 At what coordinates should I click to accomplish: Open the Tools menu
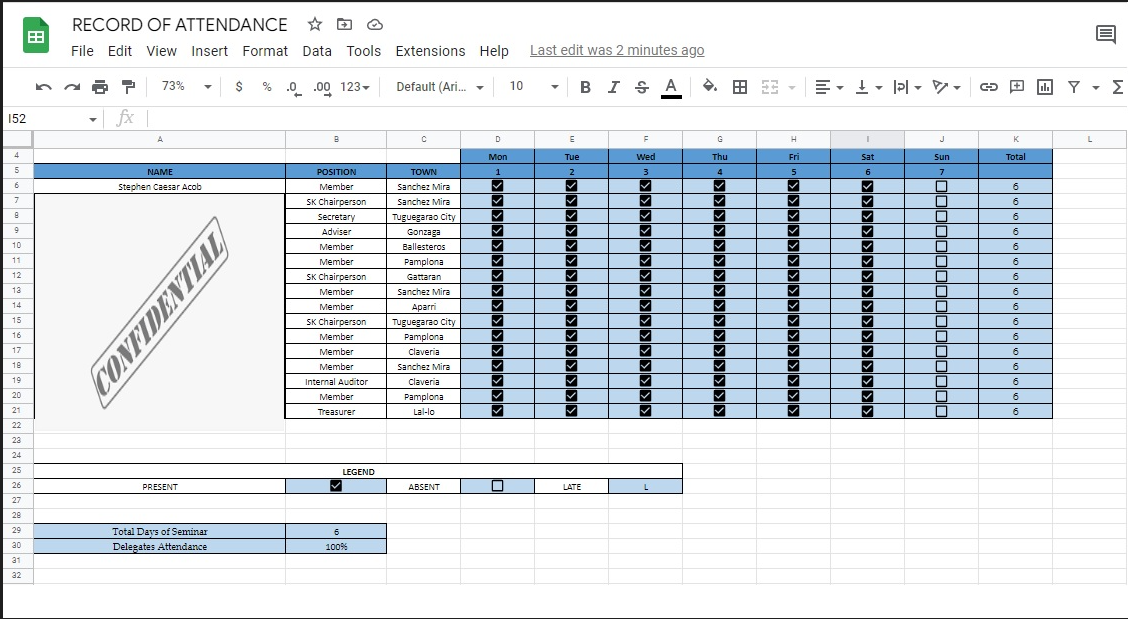point(363,51)
